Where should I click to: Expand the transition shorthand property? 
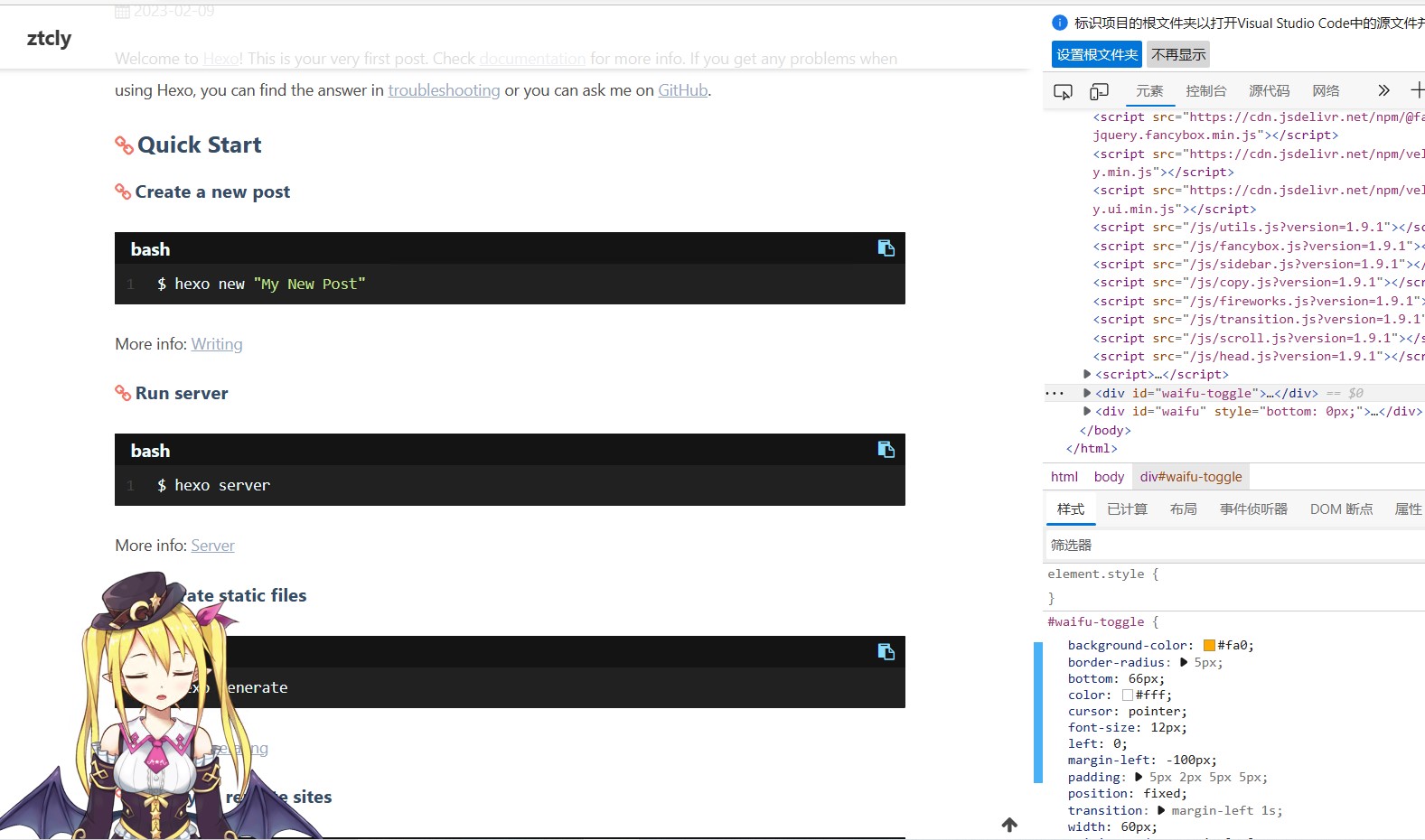click(x=1161, y=810)
